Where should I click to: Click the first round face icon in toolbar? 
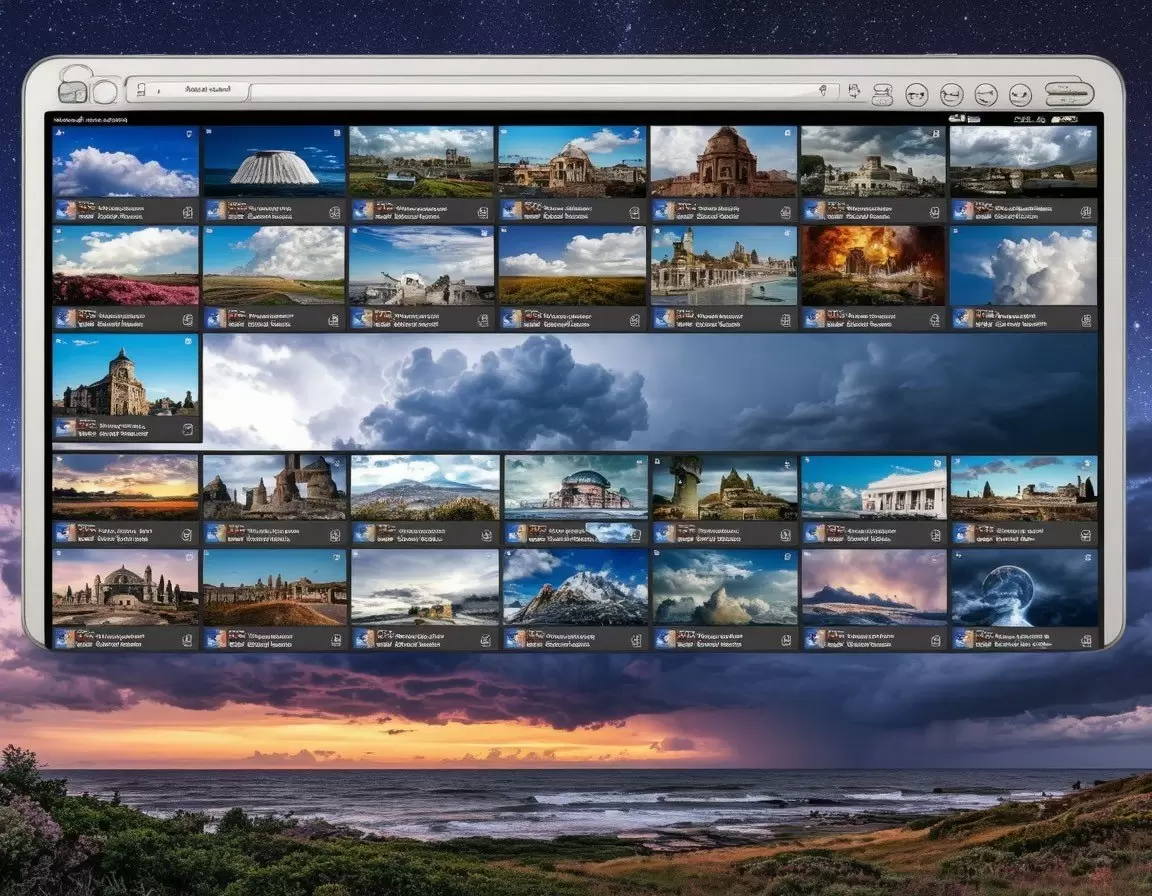pyautogui.click(x=916, y=94)
